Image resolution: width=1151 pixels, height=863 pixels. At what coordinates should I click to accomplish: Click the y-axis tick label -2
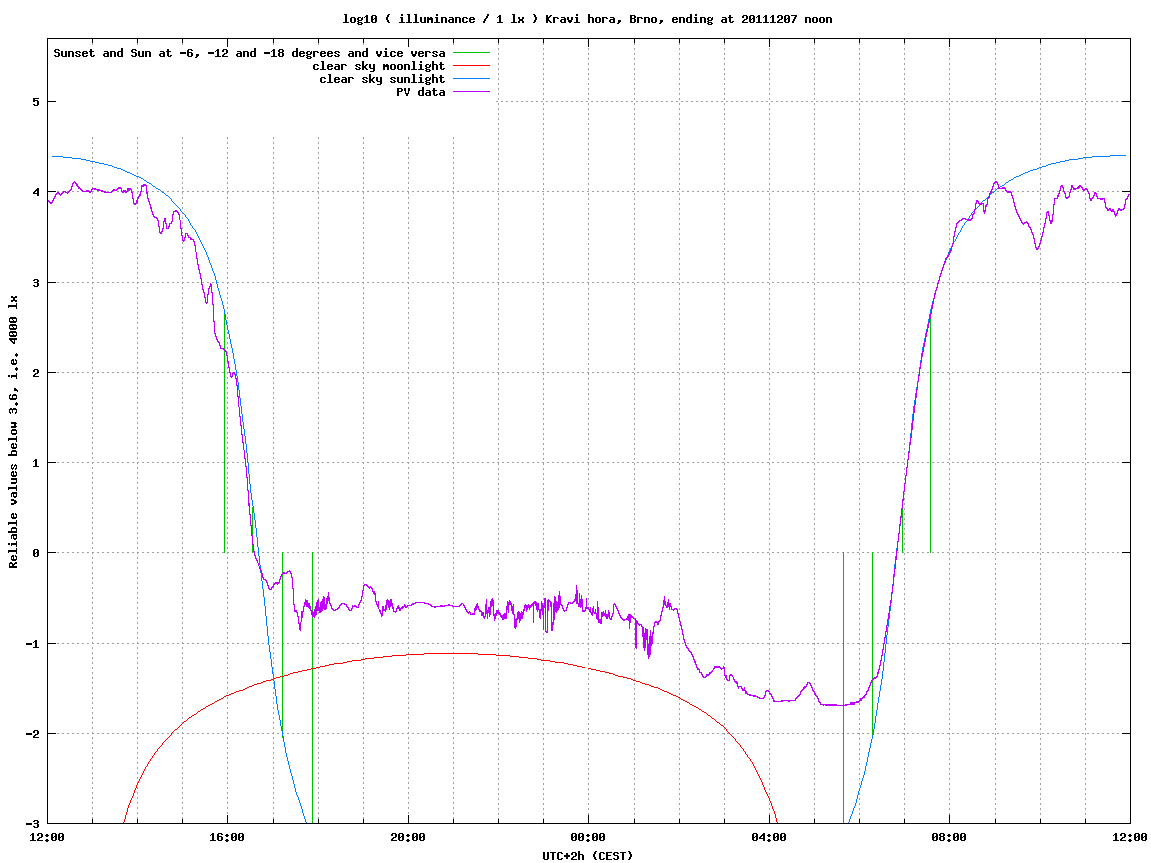tap(32, 734)
